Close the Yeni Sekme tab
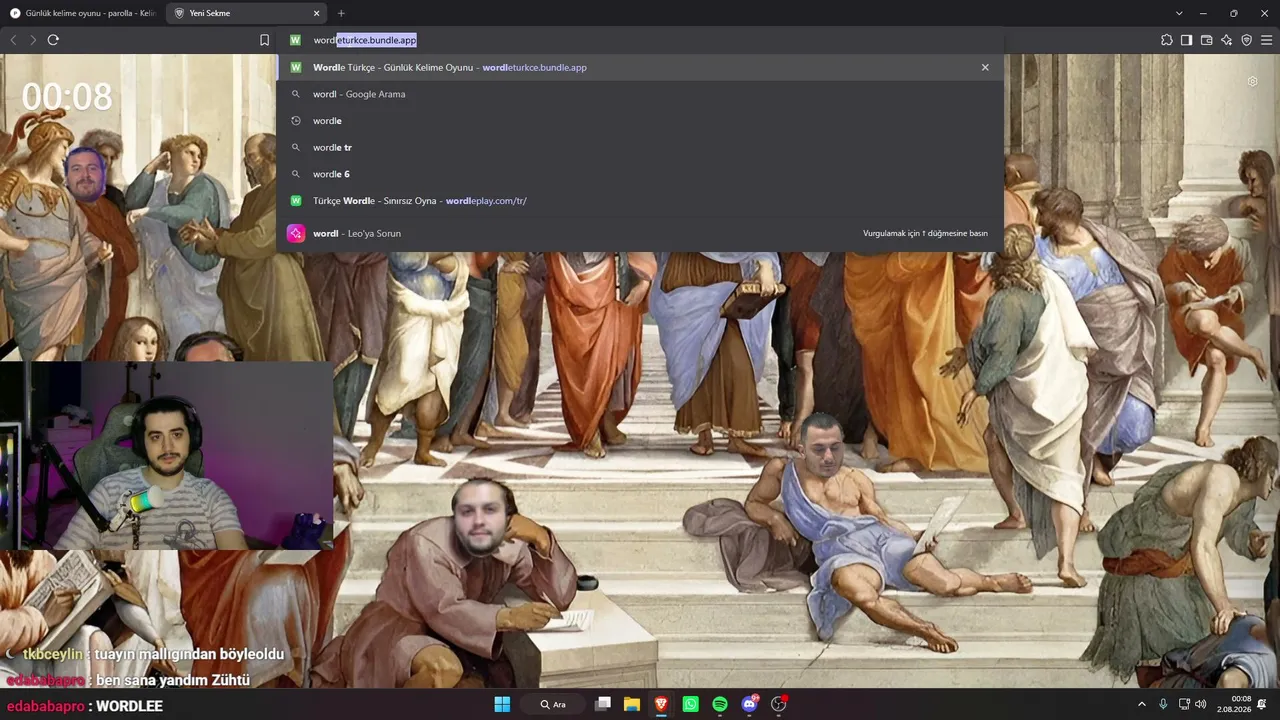 317,13
